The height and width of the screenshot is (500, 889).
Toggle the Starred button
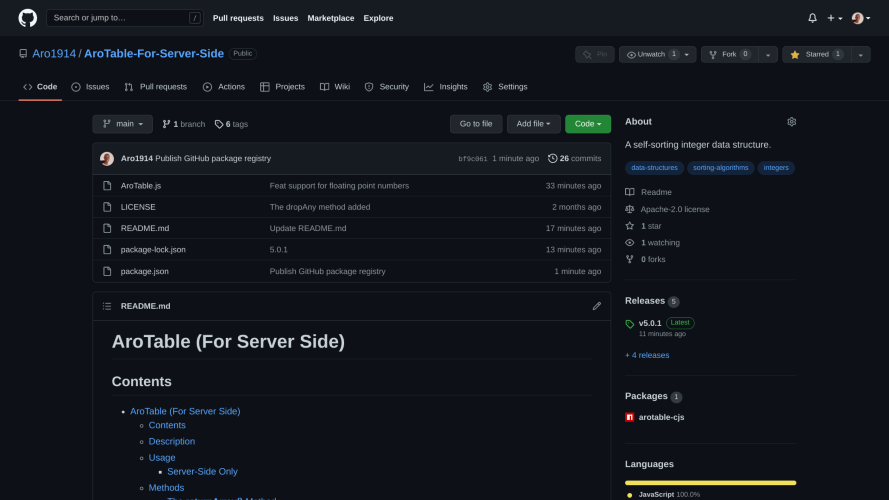[x=817, y=54]
